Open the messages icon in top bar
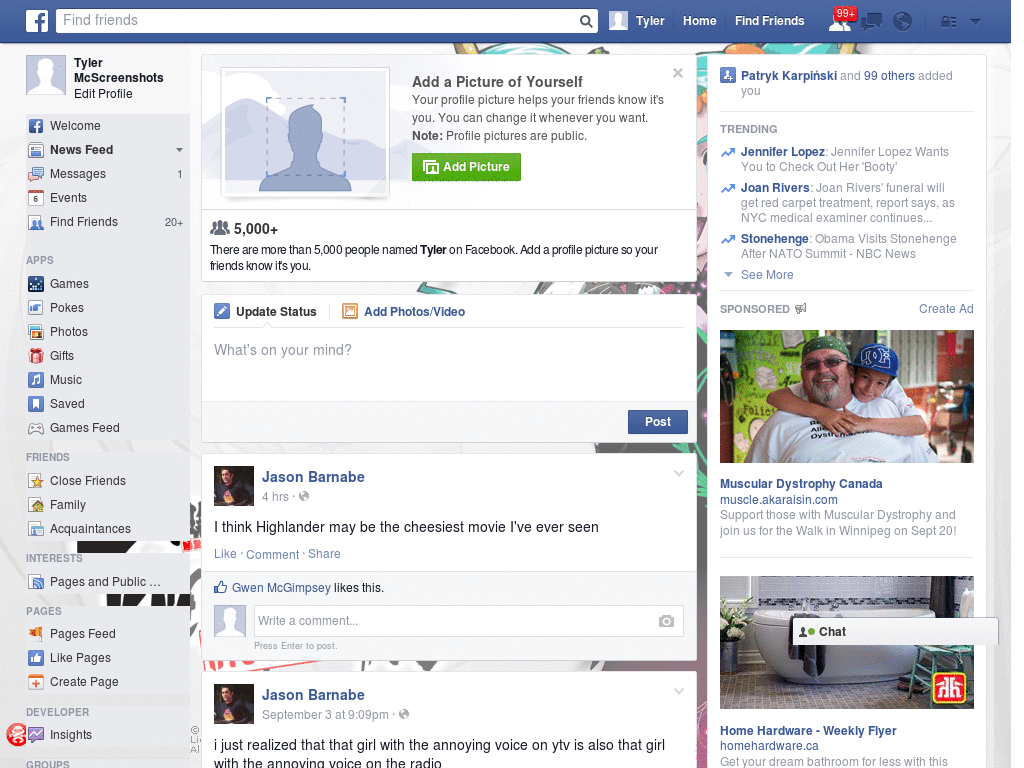The image size is (1024, 768). pos(871,22)
